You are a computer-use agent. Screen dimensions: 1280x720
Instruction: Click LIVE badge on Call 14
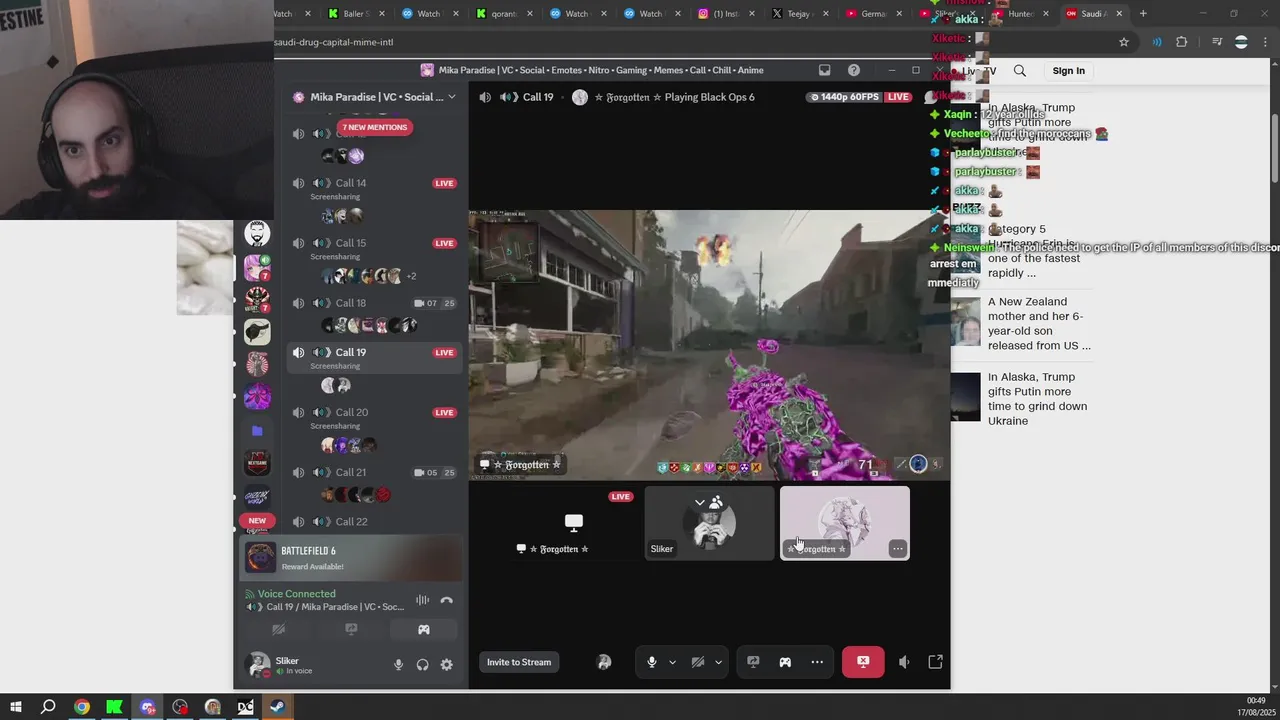coord(445,183)
